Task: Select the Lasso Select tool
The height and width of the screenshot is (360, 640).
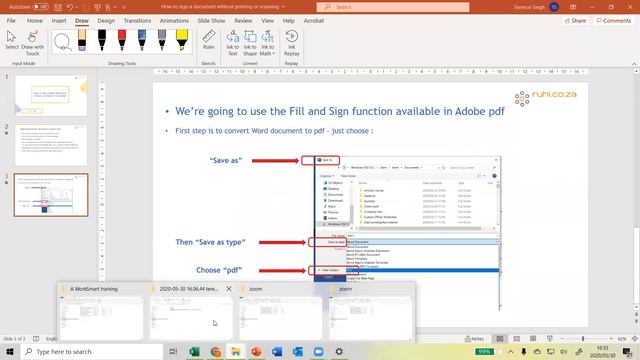Action: [62, 42]
